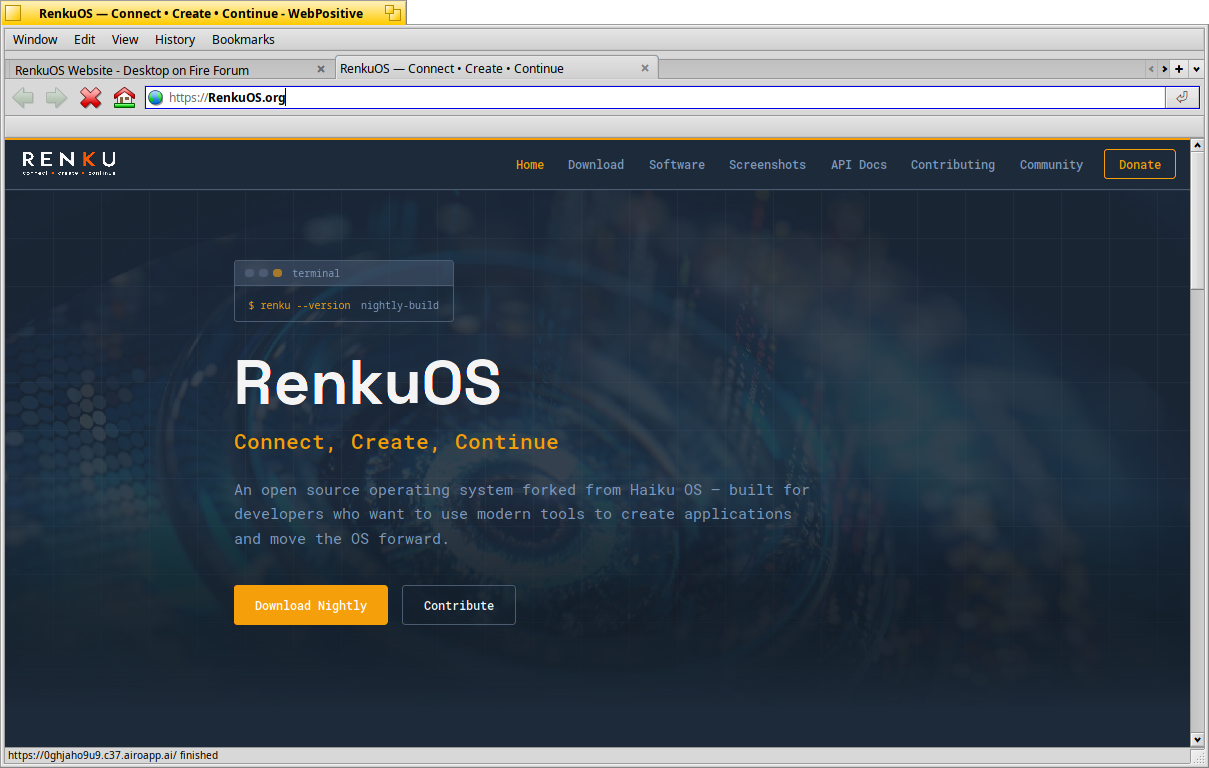The image size is (1209, 768).
Task: Select the RenkuOS — Connect • Create • Continue tab
Action: pyautogui.click(x=496, y=68)
